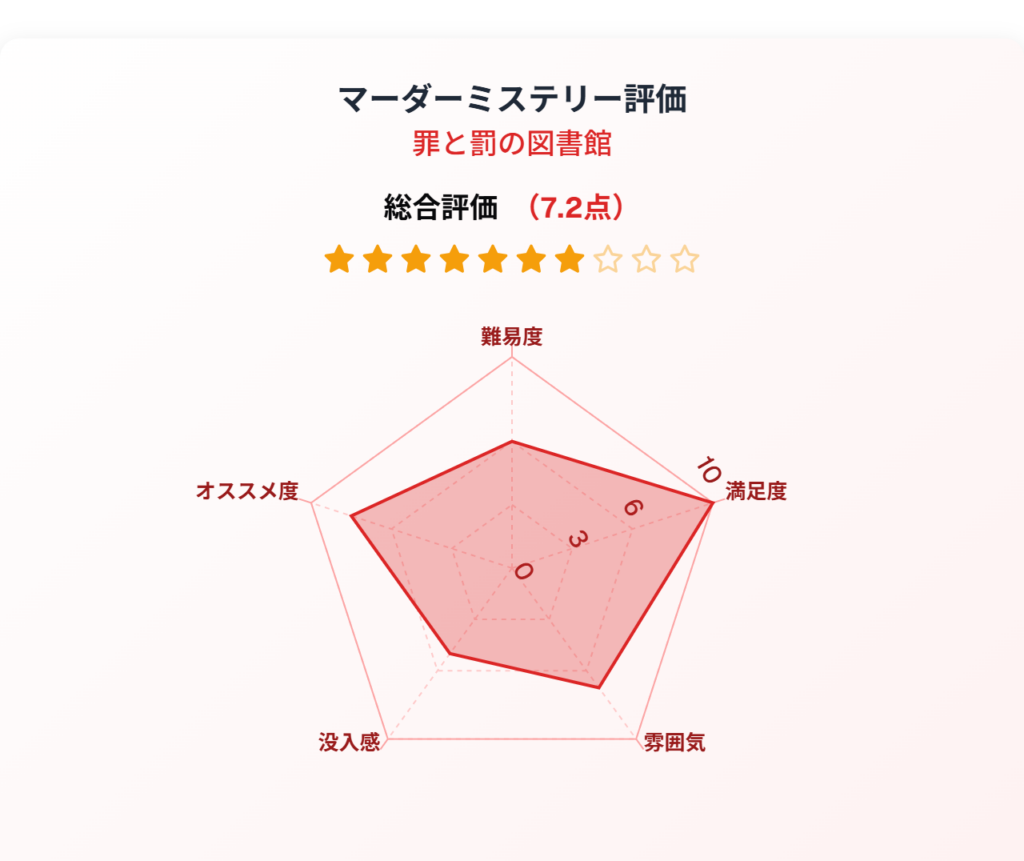Click the マーダーミステリー評価 heading
Image resolution: width=1024 pixels, height=861 pixels.
click(x=512, y=99)
